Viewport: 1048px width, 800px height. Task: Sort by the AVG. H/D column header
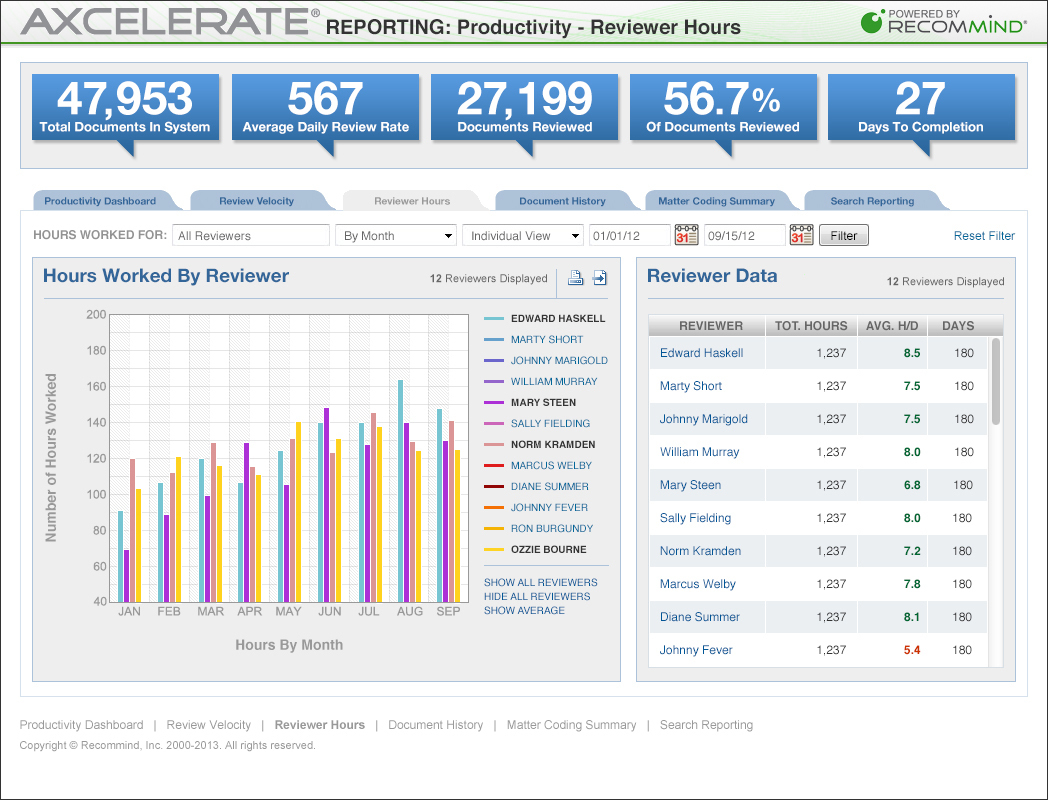[x=892, y=325]
